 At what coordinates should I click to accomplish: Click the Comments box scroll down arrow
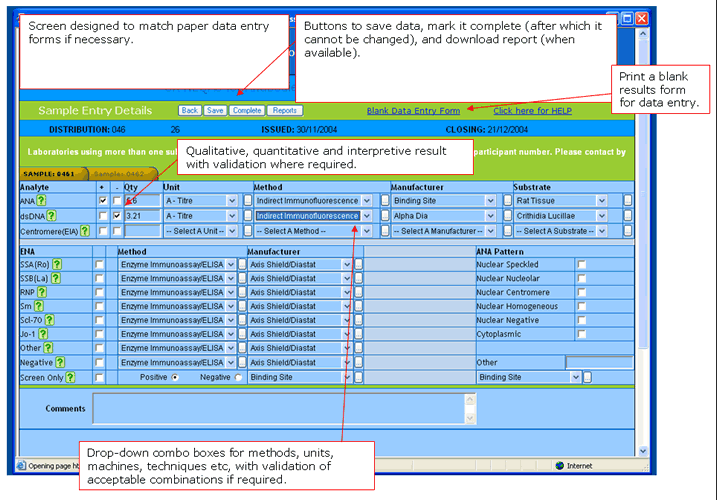[x=471, y=418]
